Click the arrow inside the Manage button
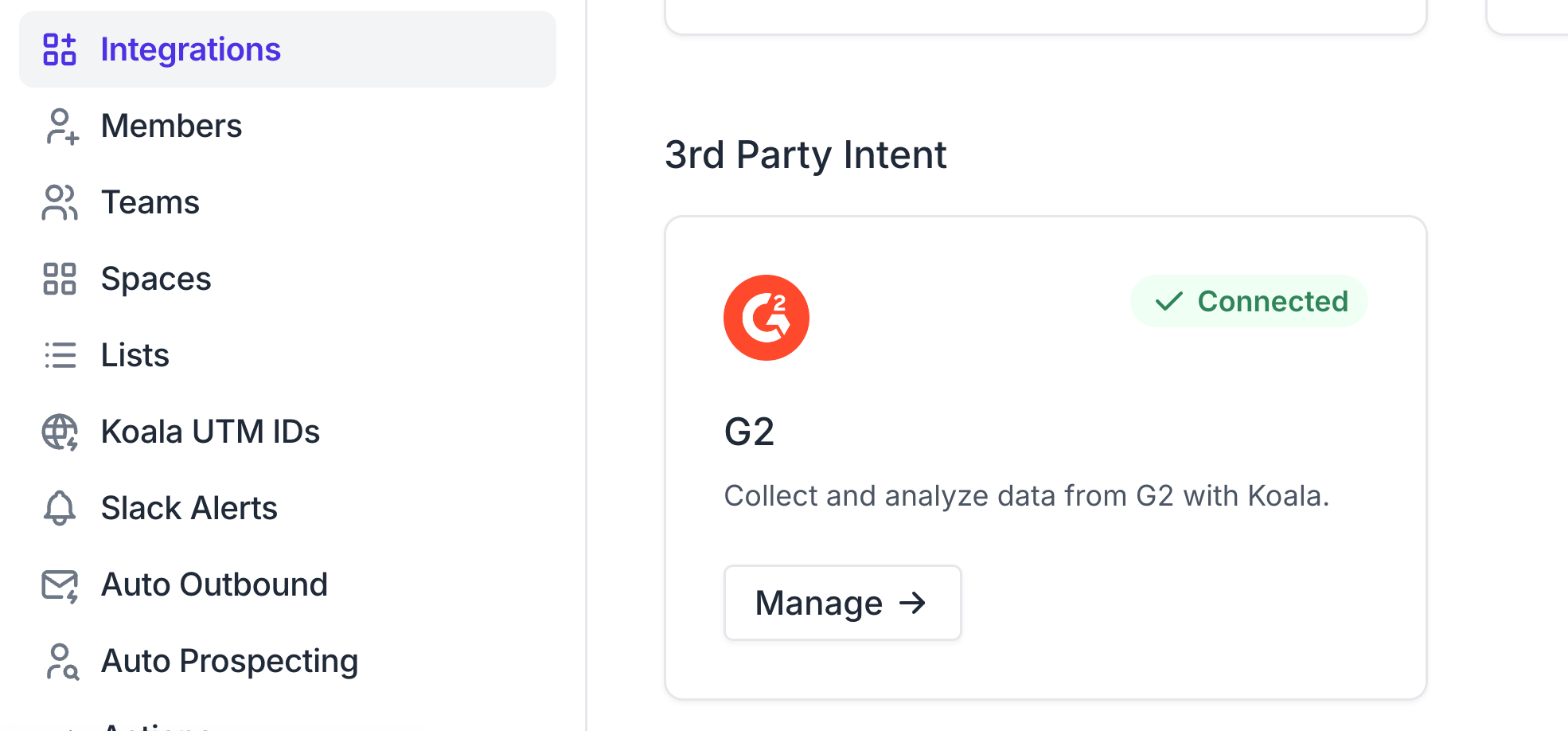 [x=912, y=603]
